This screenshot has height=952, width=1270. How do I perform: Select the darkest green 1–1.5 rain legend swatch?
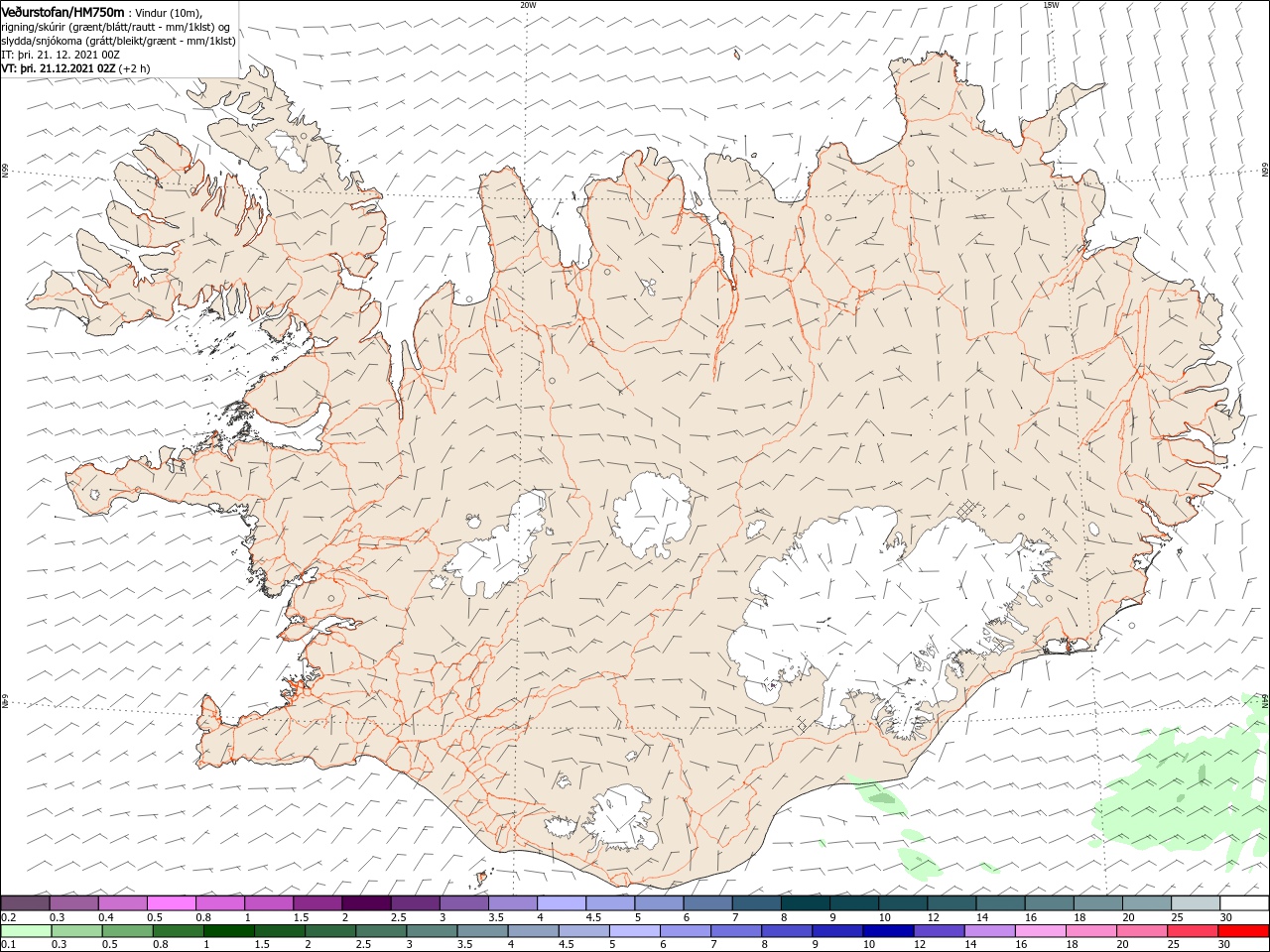pyautogui.click(x=228, y=931)
